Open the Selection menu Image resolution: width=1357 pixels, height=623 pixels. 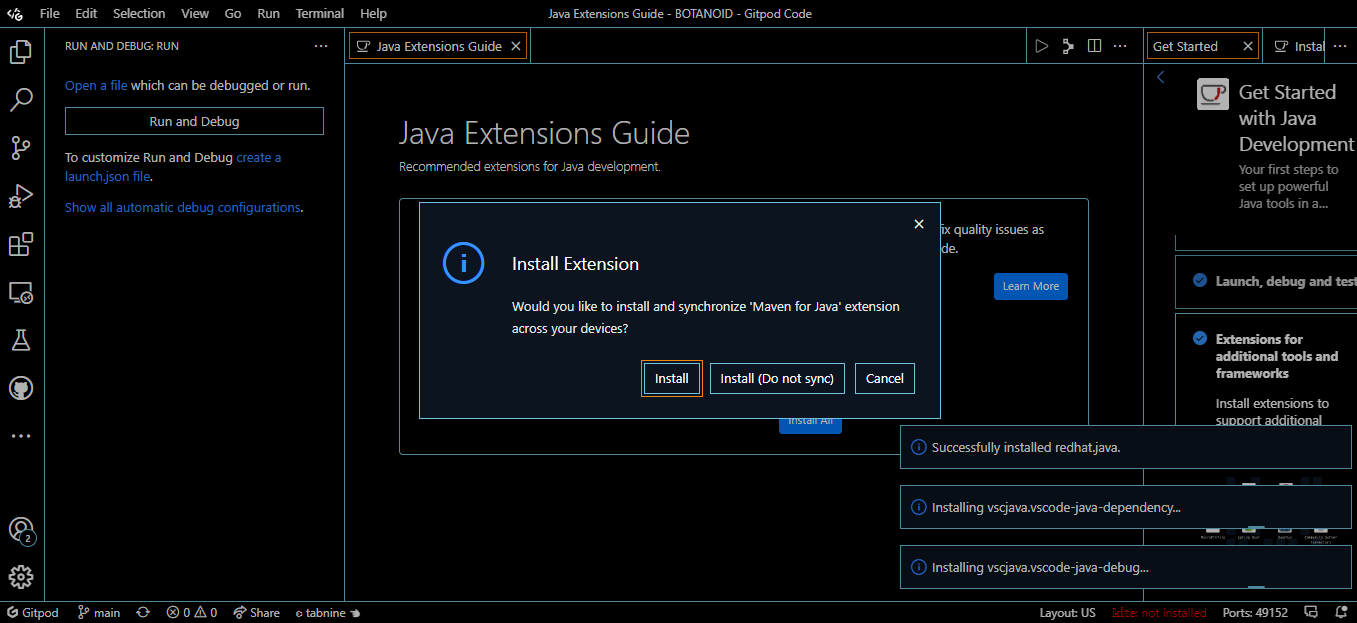click(x=139, y=14)
